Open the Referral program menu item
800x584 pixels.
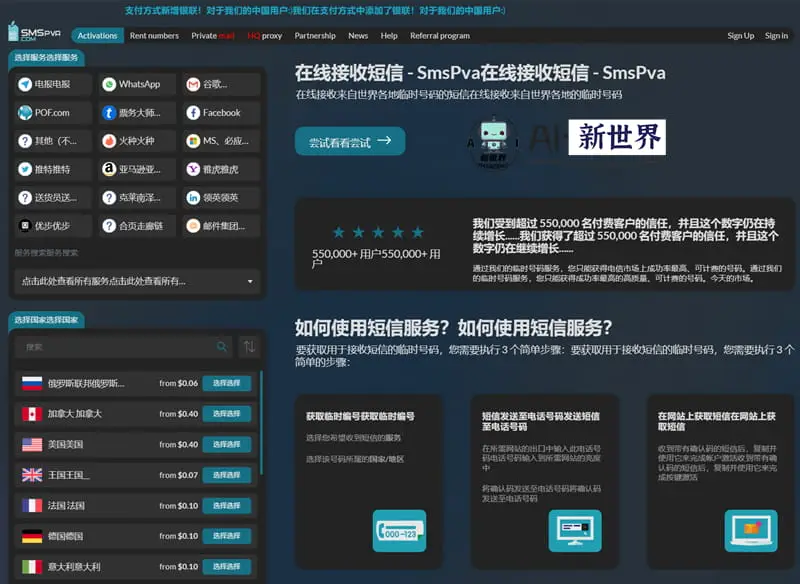pos(439,36)
